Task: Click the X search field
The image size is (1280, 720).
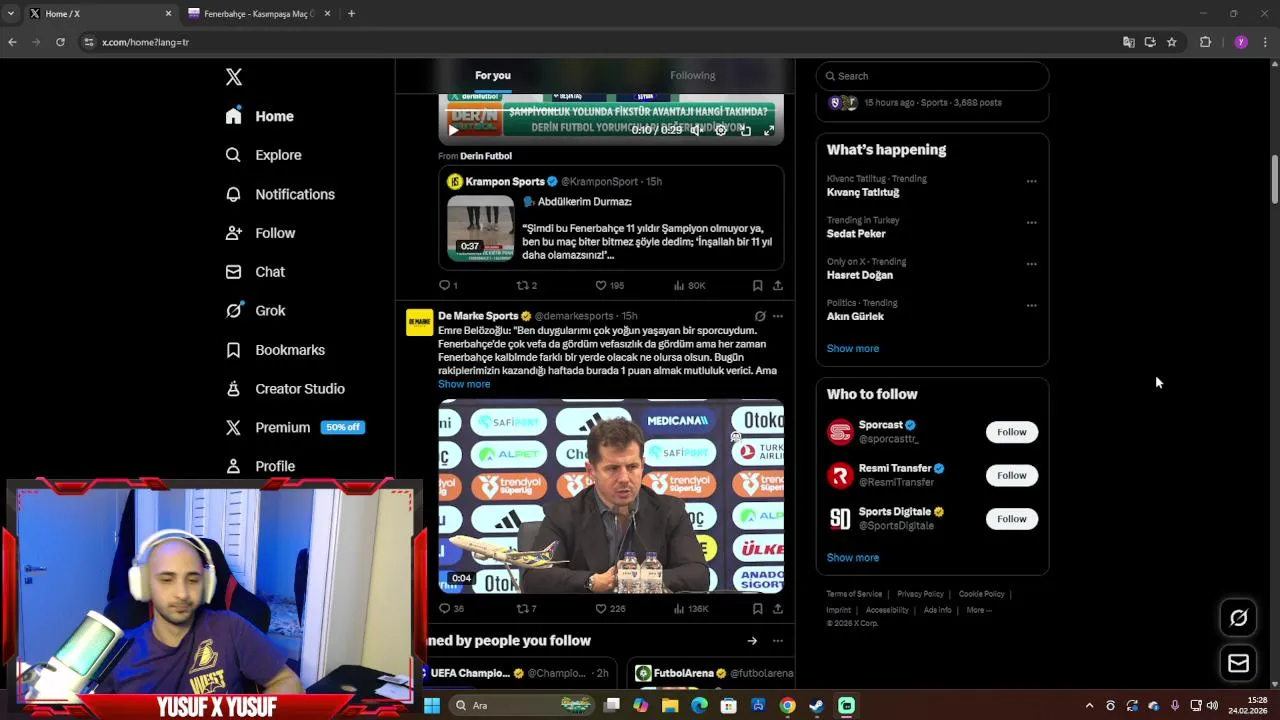Action: click(932, 76)
